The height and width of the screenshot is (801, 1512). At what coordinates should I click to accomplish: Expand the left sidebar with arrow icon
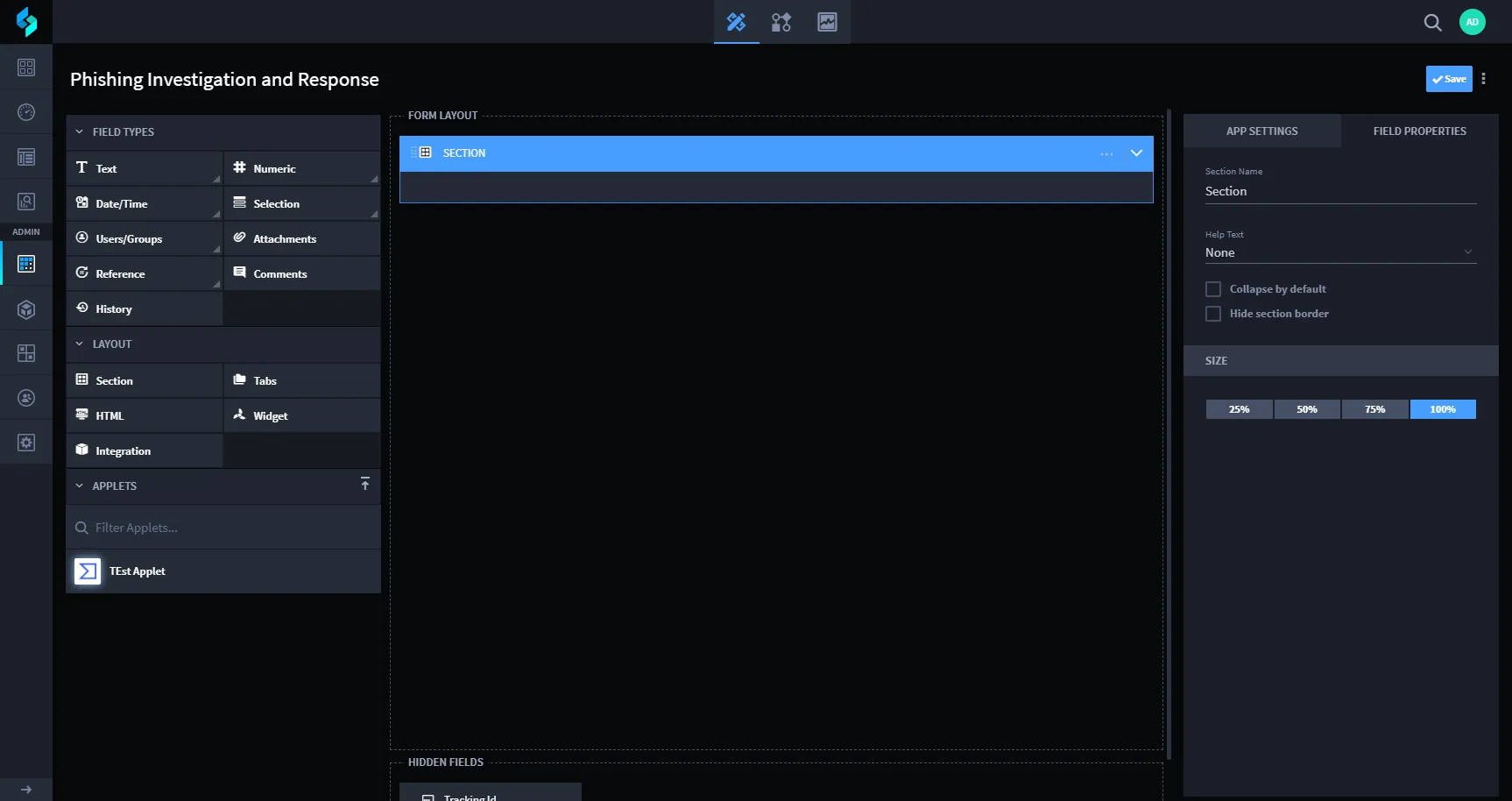26,790
